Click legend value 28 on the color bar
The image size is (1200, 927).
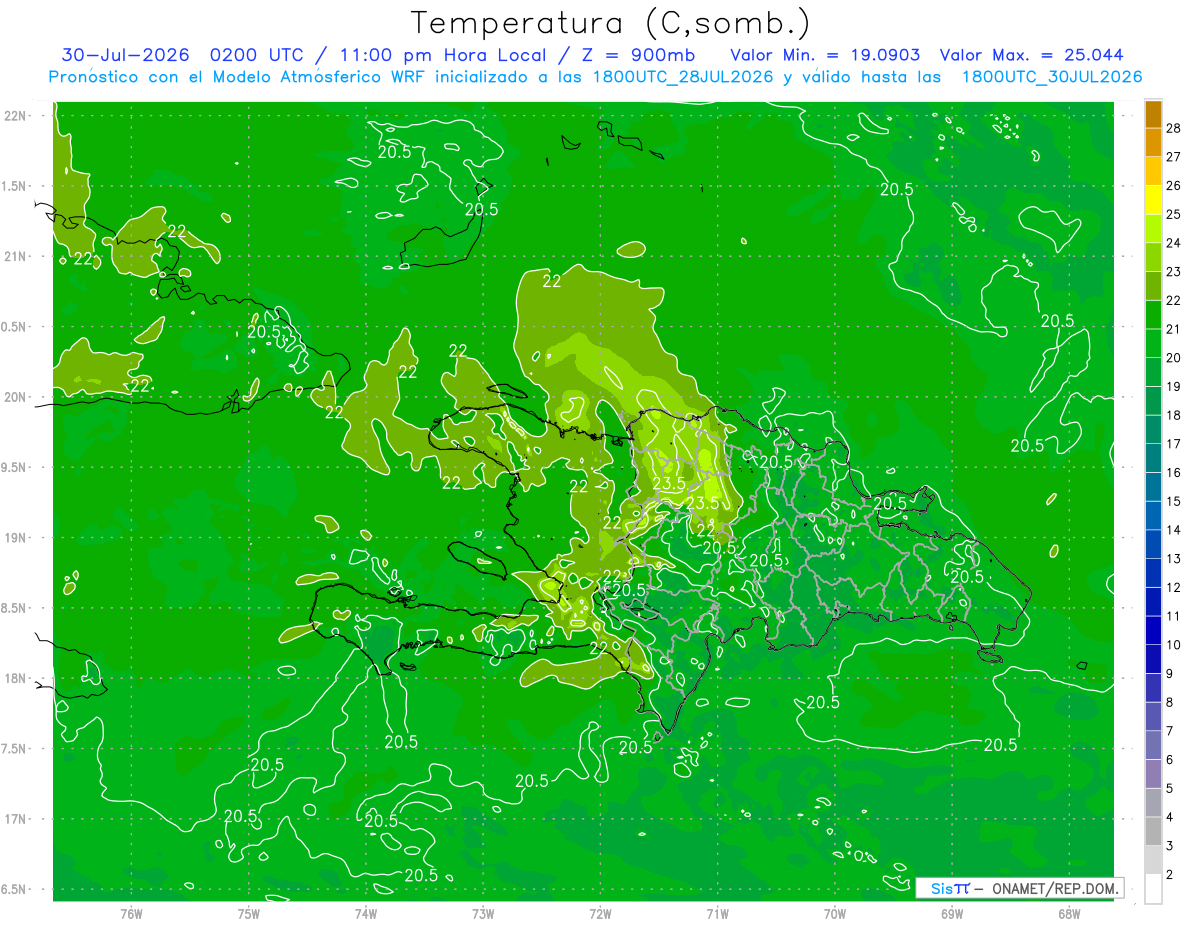(1174, 127)
